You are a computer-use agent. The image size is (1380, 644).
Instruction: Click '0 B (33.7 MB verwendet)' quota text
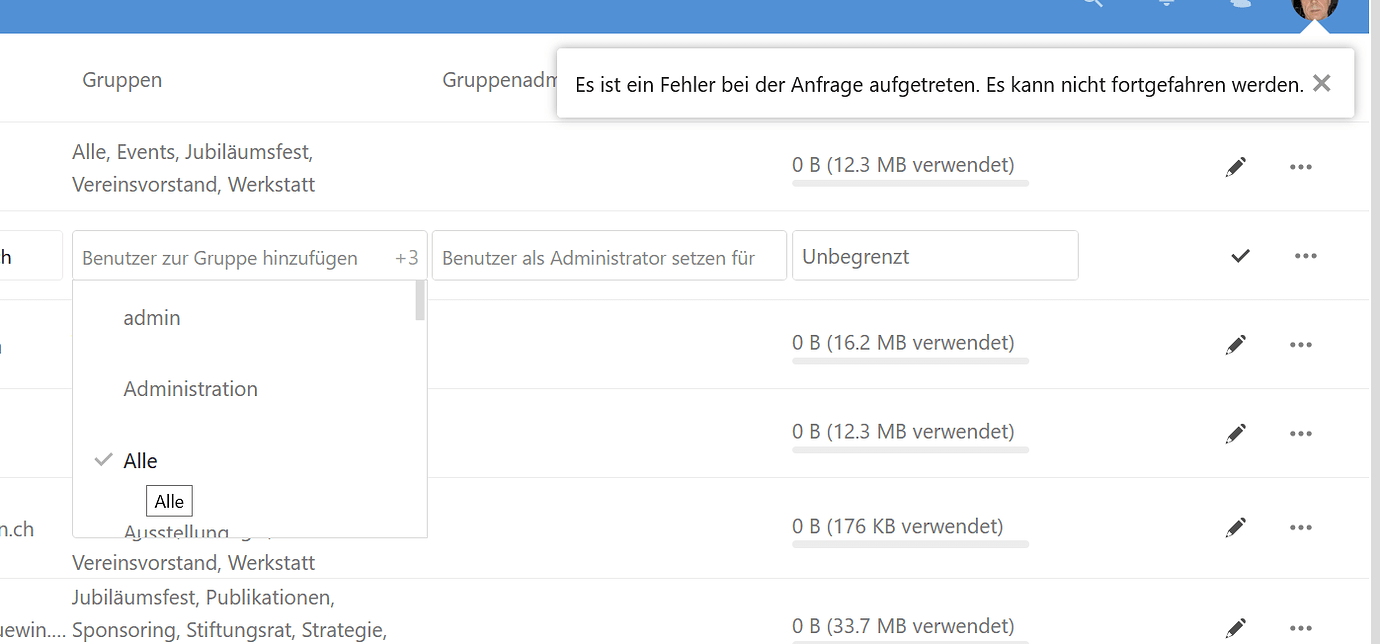[903, 626]
